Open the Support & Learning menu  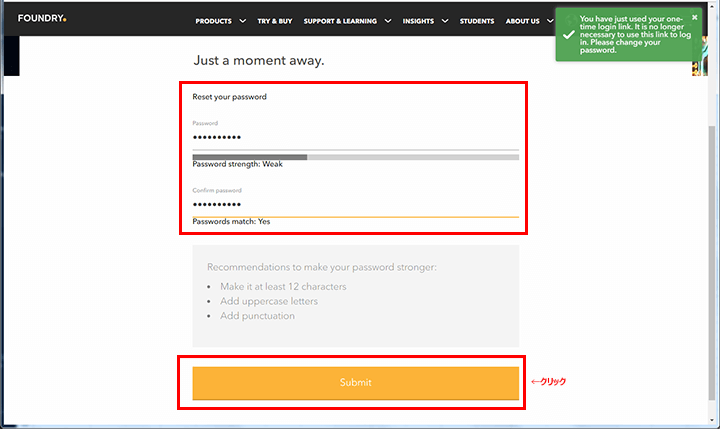point(340,21)
